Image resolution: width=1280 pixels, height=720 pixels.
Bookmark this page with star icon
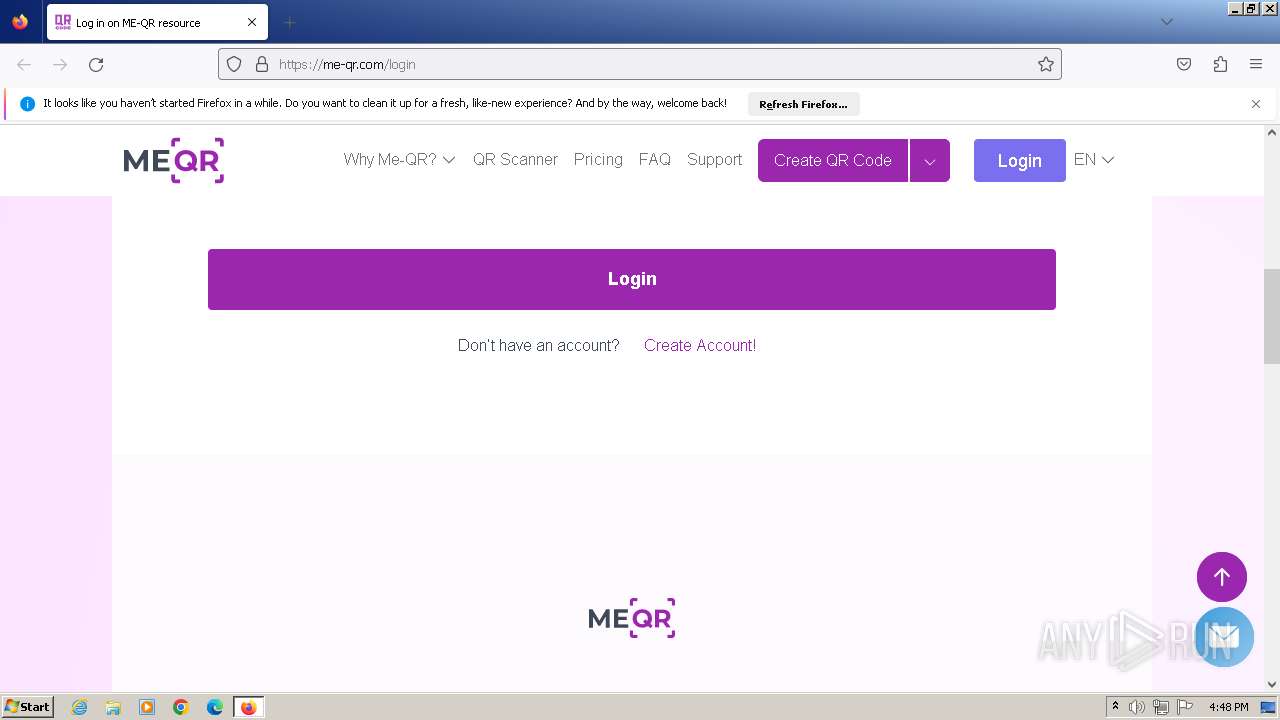click(x=1046, y=64)
